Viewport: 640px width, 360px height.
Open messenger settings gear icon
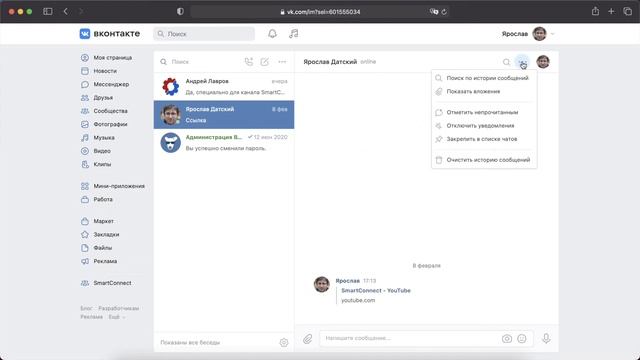click(x=284, y=342)
